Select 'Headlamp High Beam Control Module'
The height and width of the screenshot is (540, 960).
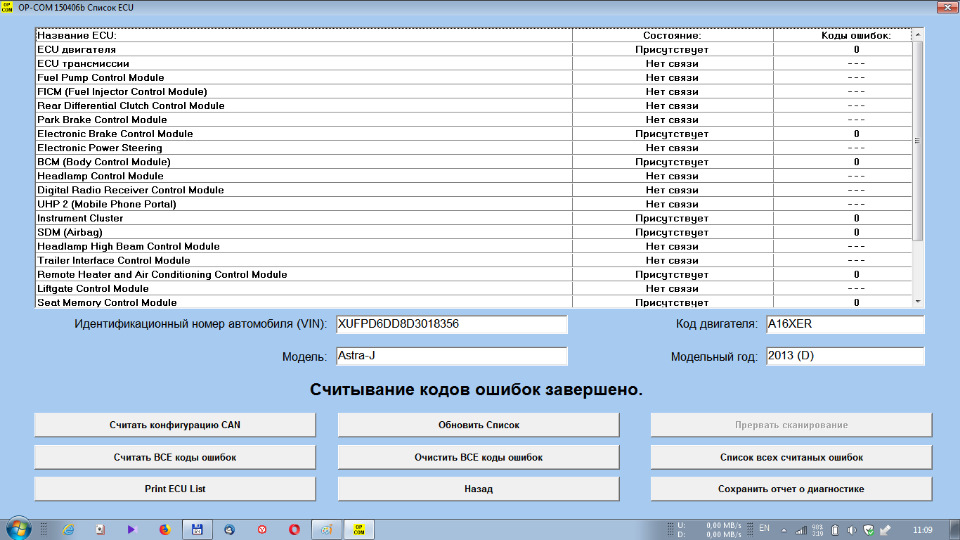click(x=474, y=247)
